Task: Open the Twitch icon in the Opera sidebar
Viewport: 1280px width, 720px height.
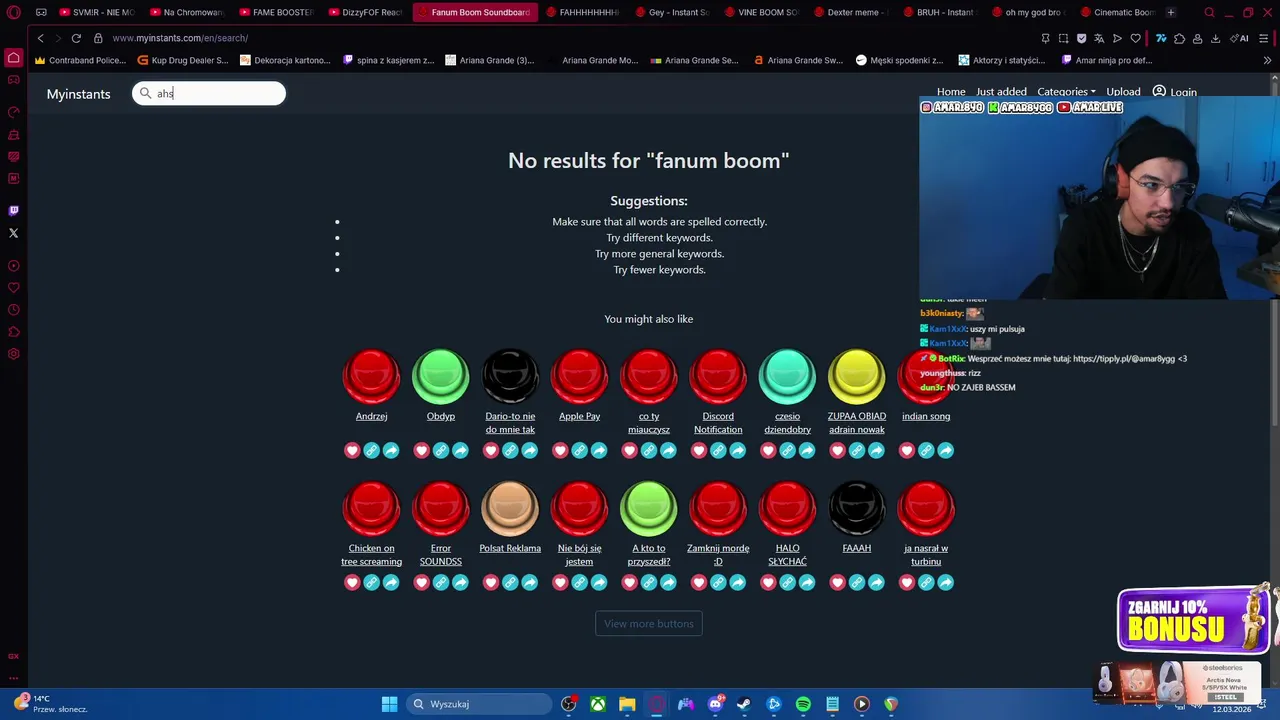Action: (13, 211)
